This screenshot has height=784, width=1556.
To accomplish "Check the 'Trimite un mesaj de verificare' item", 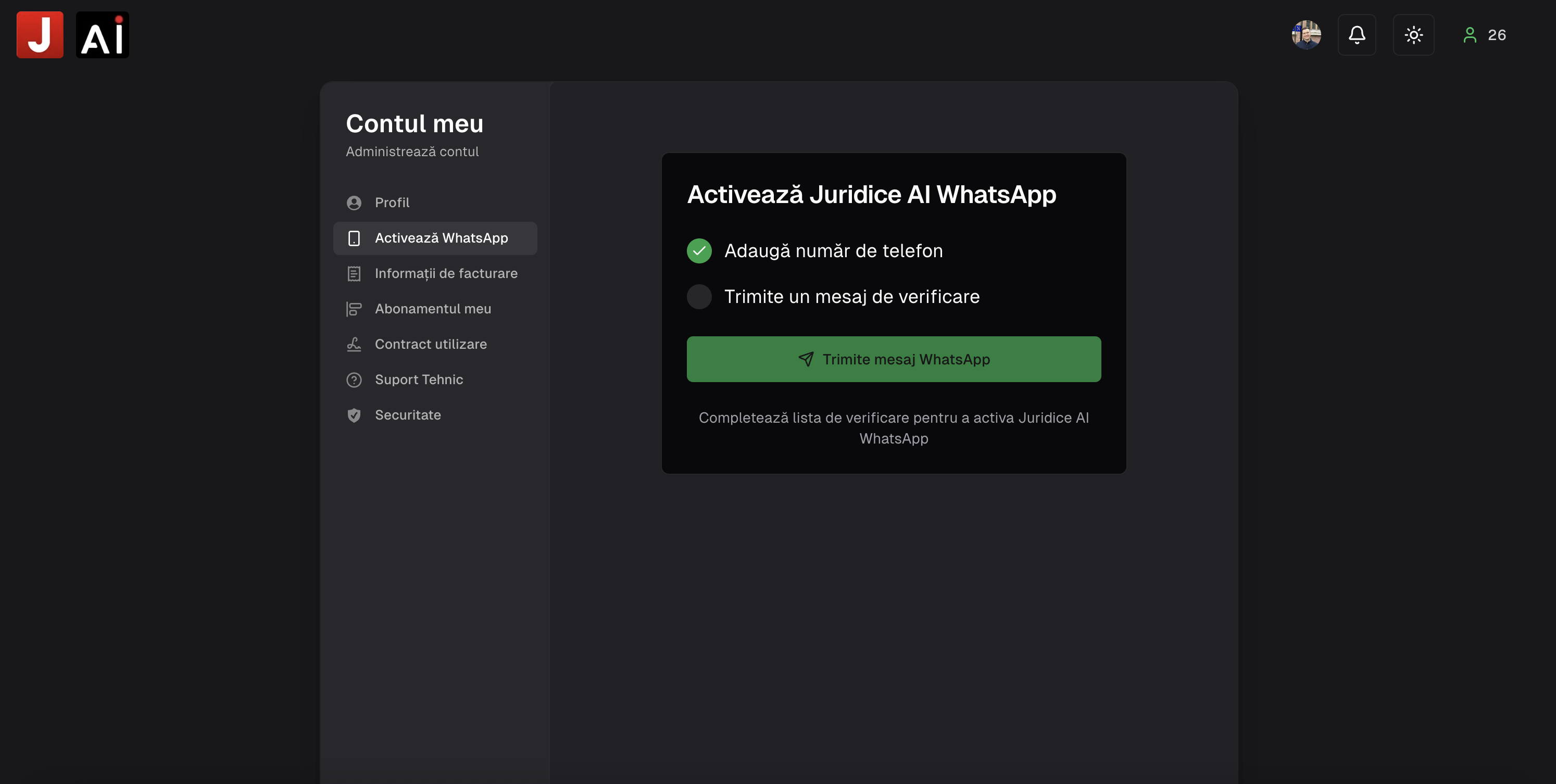I will click(x=699, y=297).
